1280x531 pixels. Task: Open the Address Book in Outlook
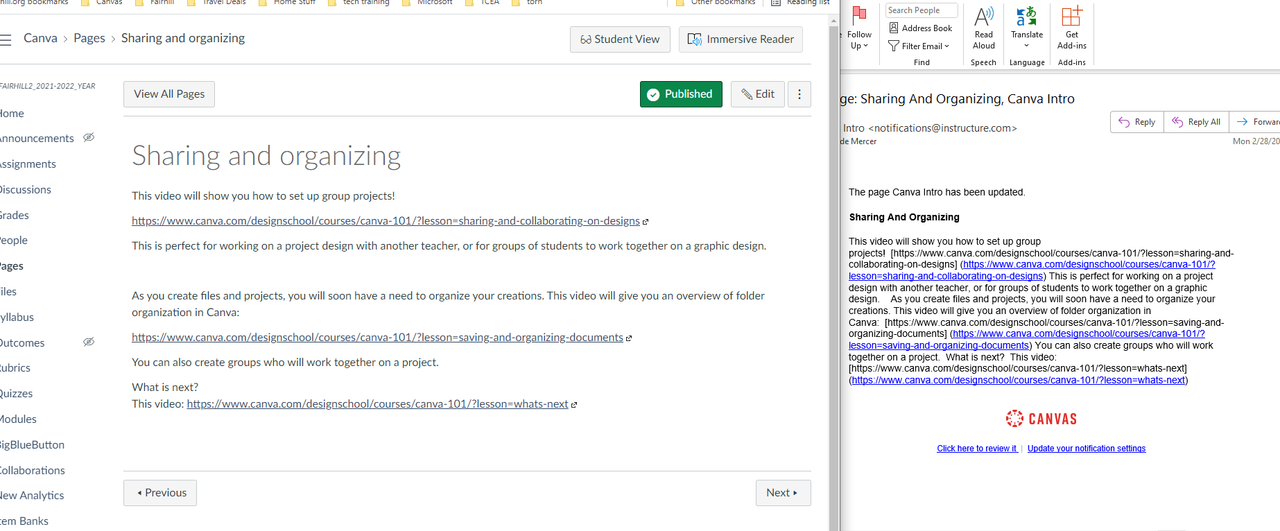920,28
